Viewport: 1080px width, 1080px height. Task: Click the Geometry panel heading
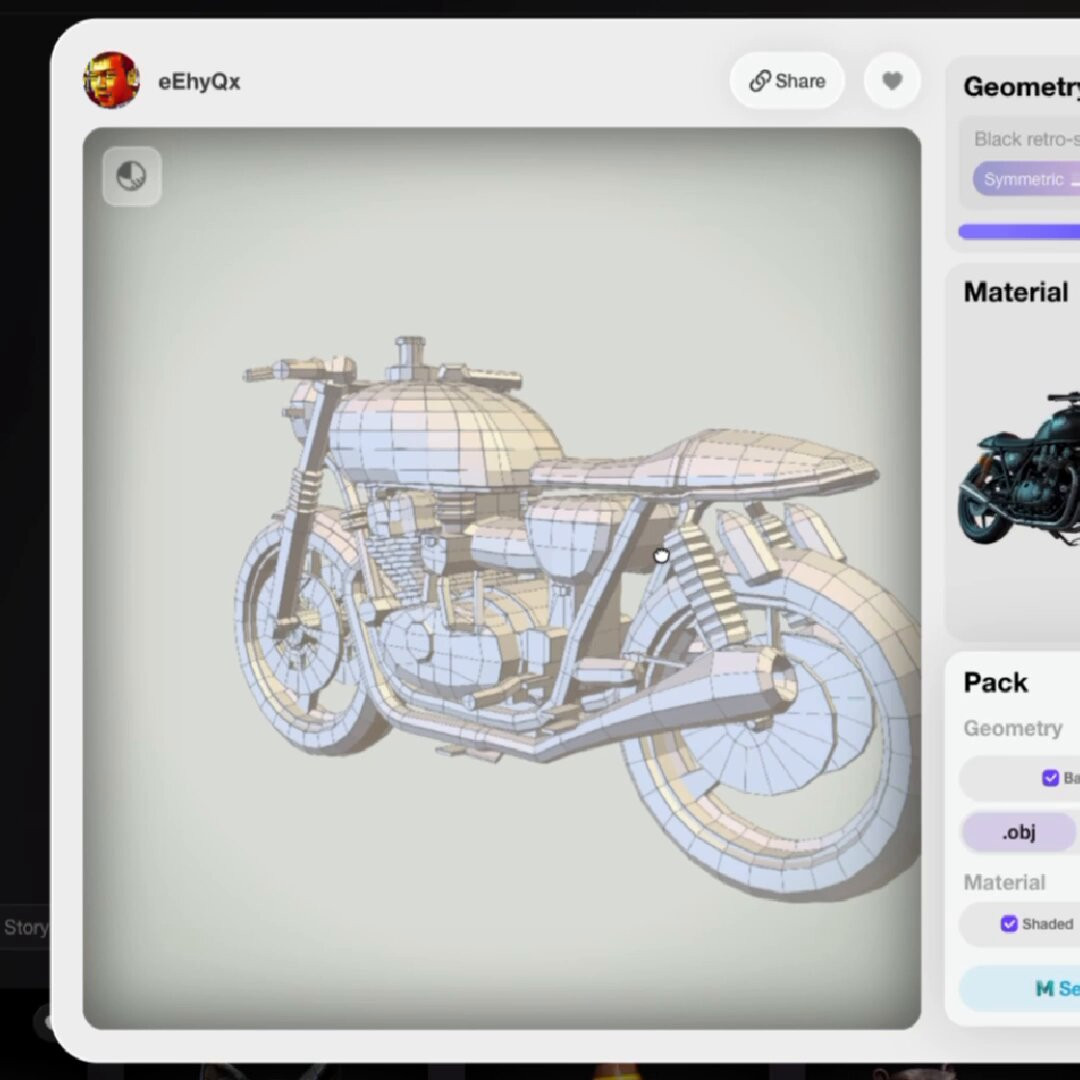coord(1021,87)
